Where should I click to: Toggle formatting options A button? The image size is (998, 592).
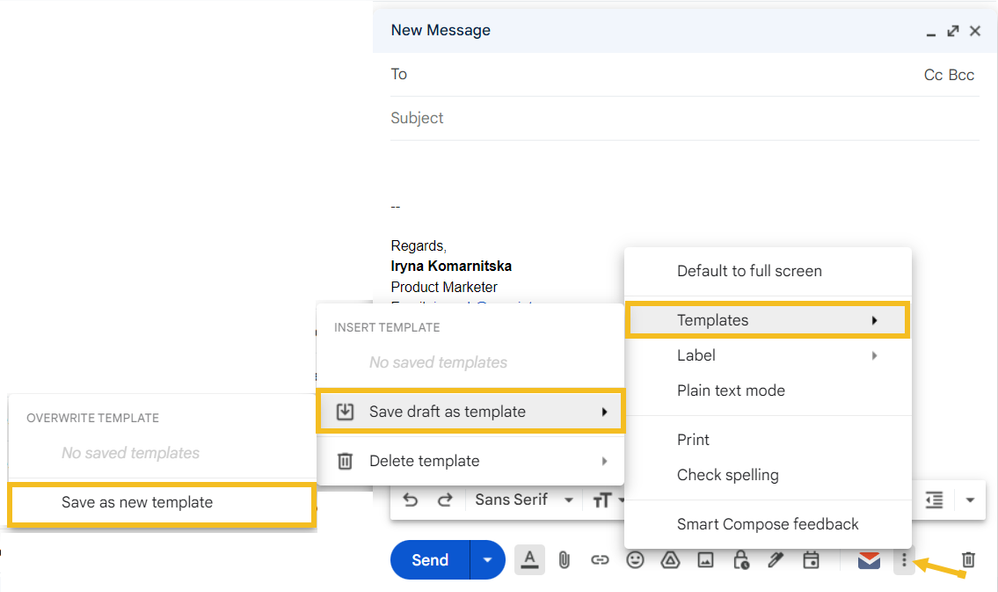coord(530,560)
